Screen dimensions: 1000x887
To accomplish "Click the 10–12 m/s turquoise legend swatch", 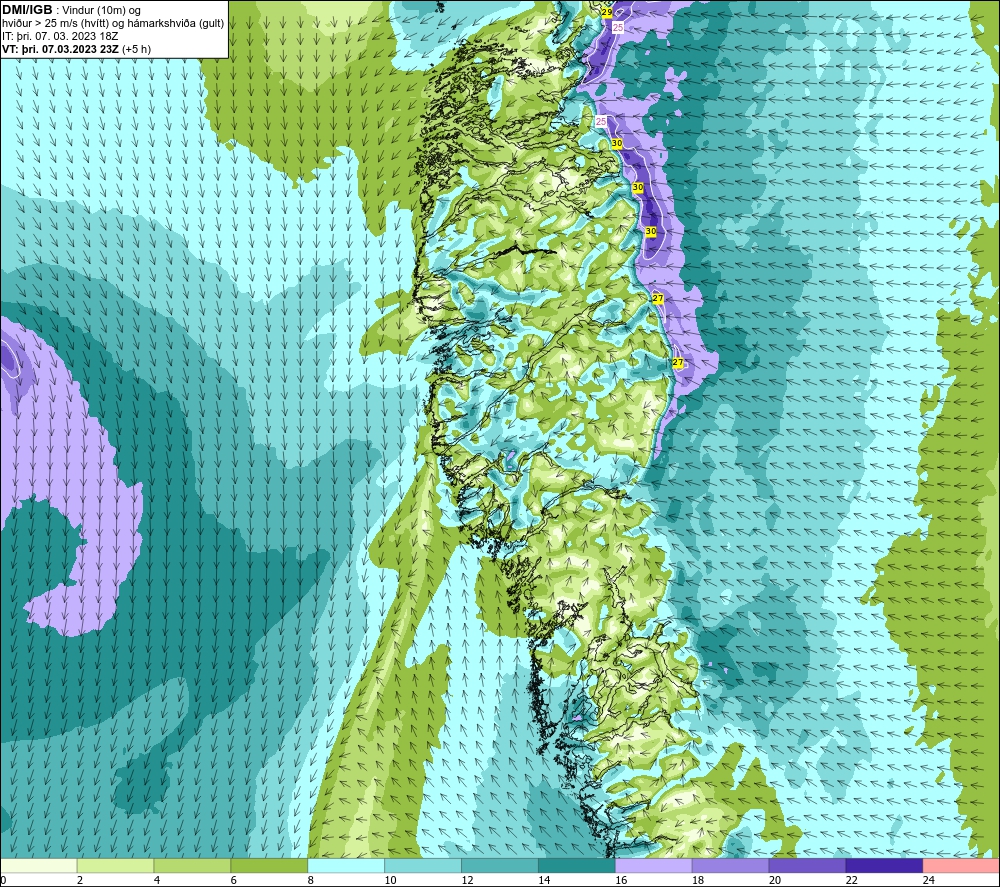I will [423, 866].
